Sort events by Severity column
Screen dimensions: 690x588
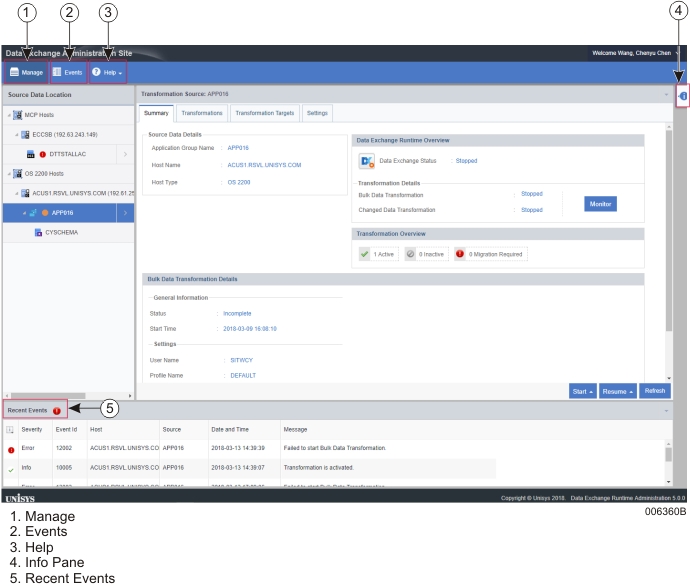[32, 430]
